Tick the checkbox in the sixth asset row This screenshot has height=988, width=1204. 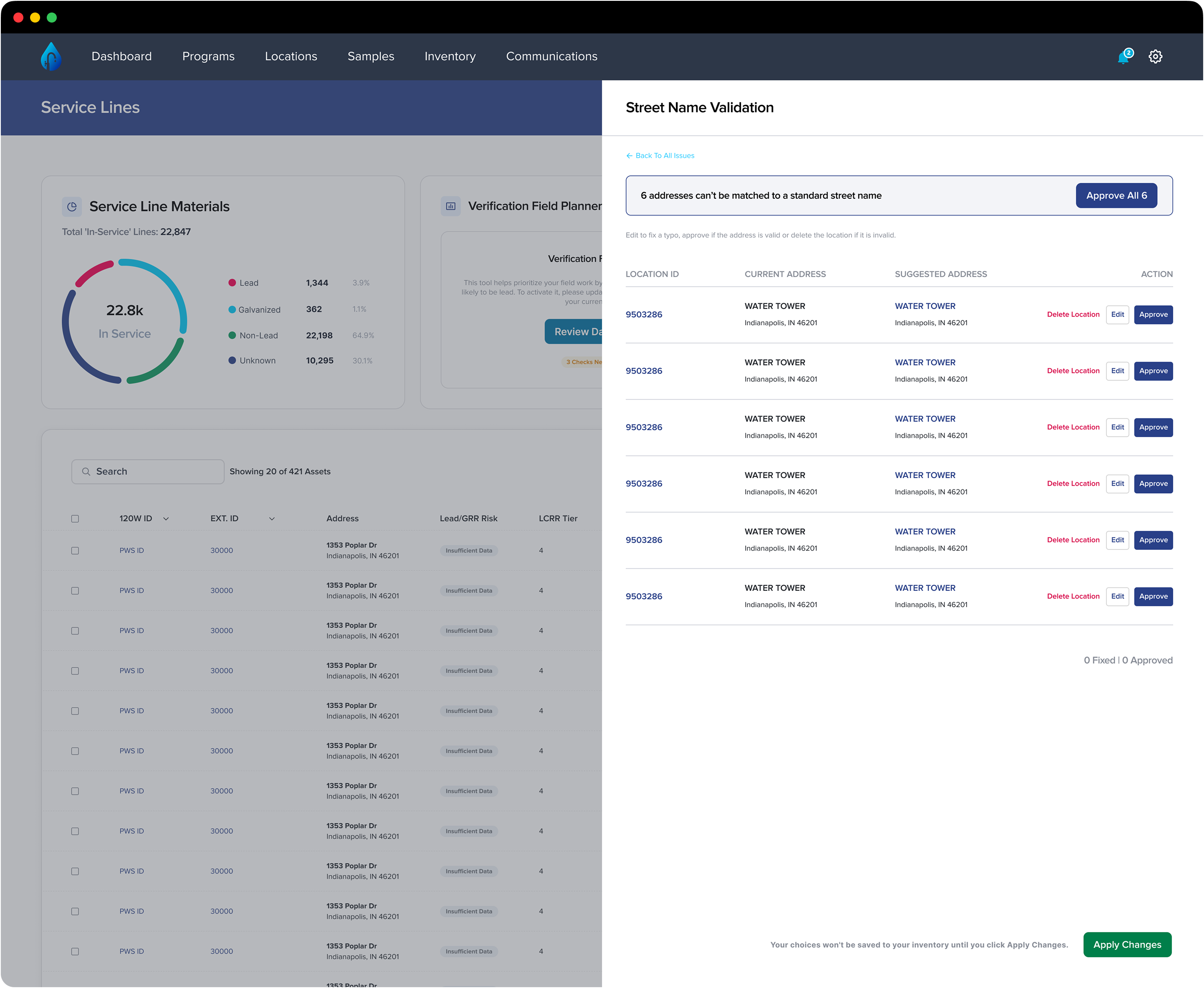[x=75, y=751]
